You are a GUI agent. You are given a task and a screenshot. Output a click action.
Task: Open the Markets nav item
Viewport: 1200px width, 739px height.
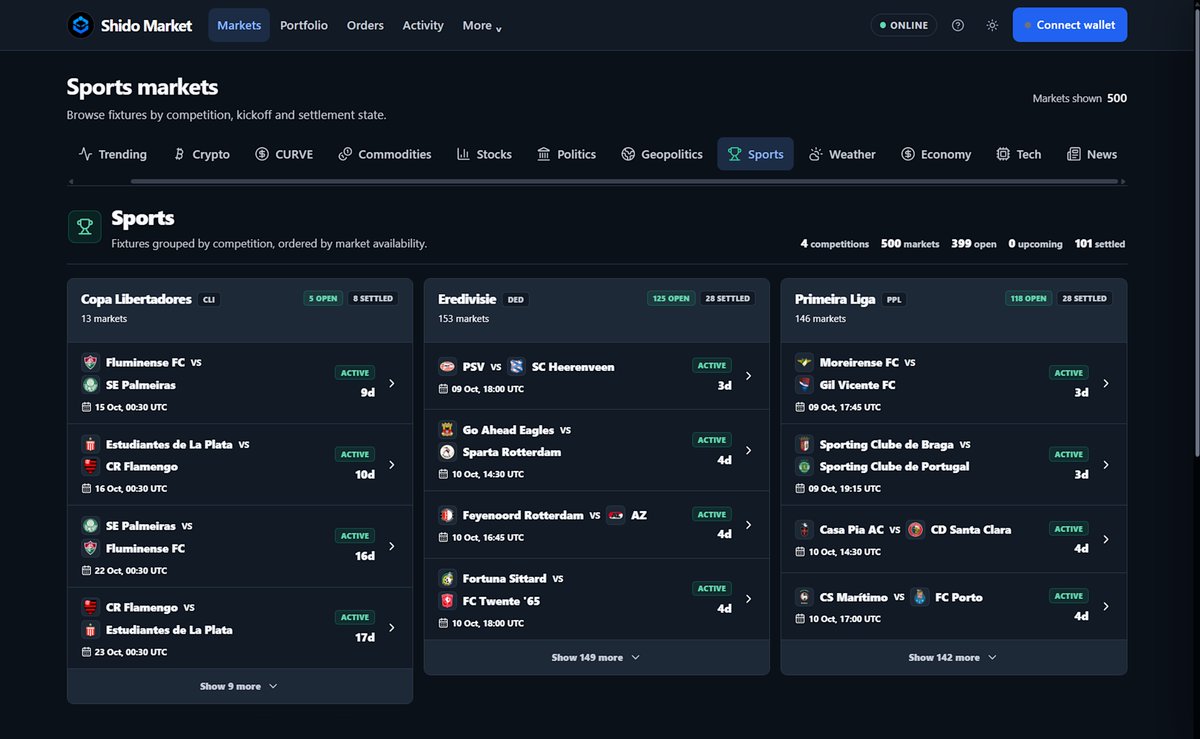[239, 25]
